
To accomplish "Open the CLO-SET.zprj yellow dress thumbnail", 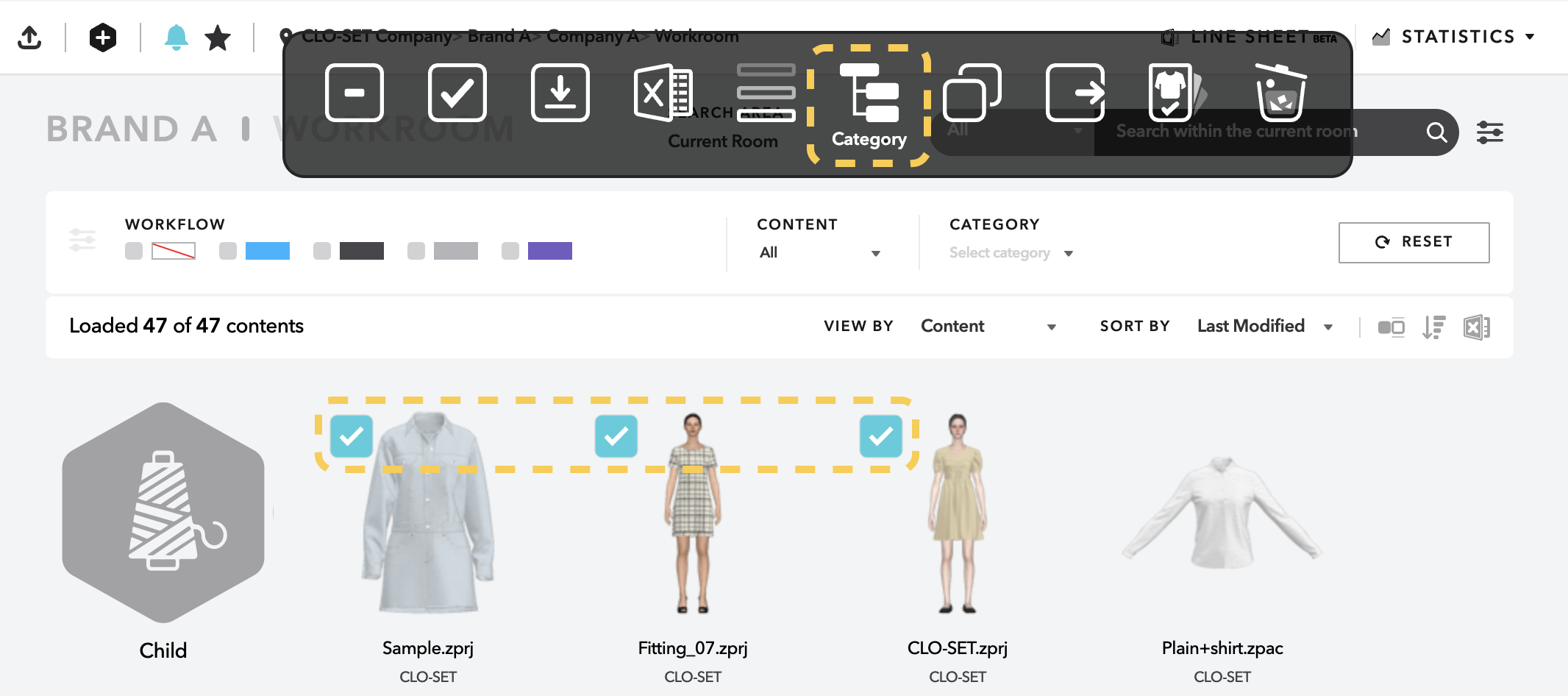I will (x=958, y=514).
